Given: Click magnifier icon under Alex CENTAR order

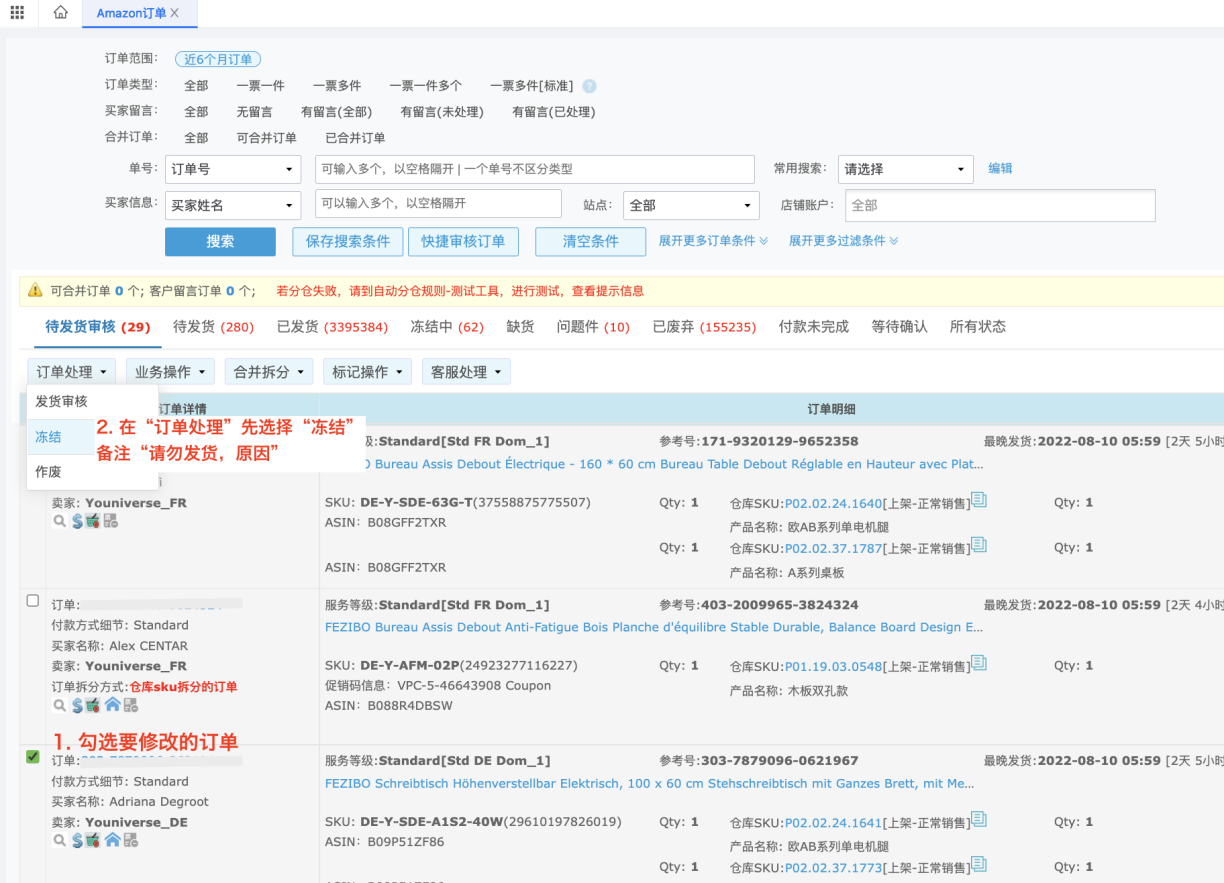Looking at the screenshot, I should point(60,705).
